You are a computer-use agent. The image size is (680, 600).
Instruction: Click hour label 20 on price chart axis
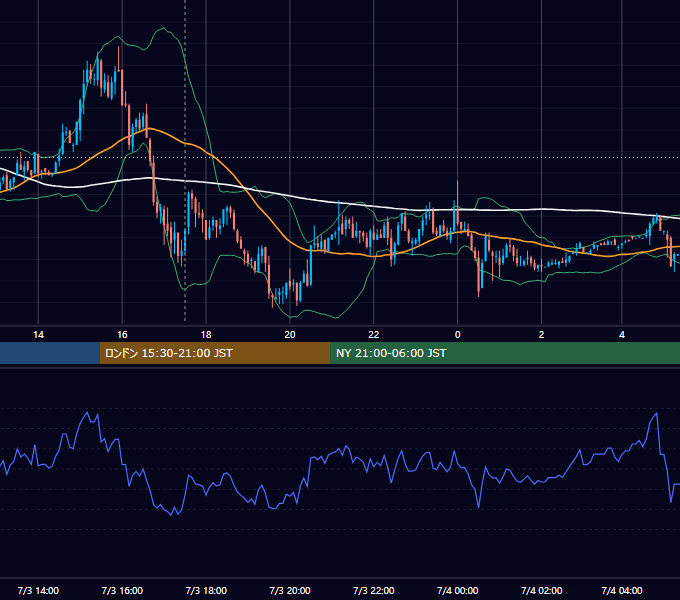(x=290, y=335)
